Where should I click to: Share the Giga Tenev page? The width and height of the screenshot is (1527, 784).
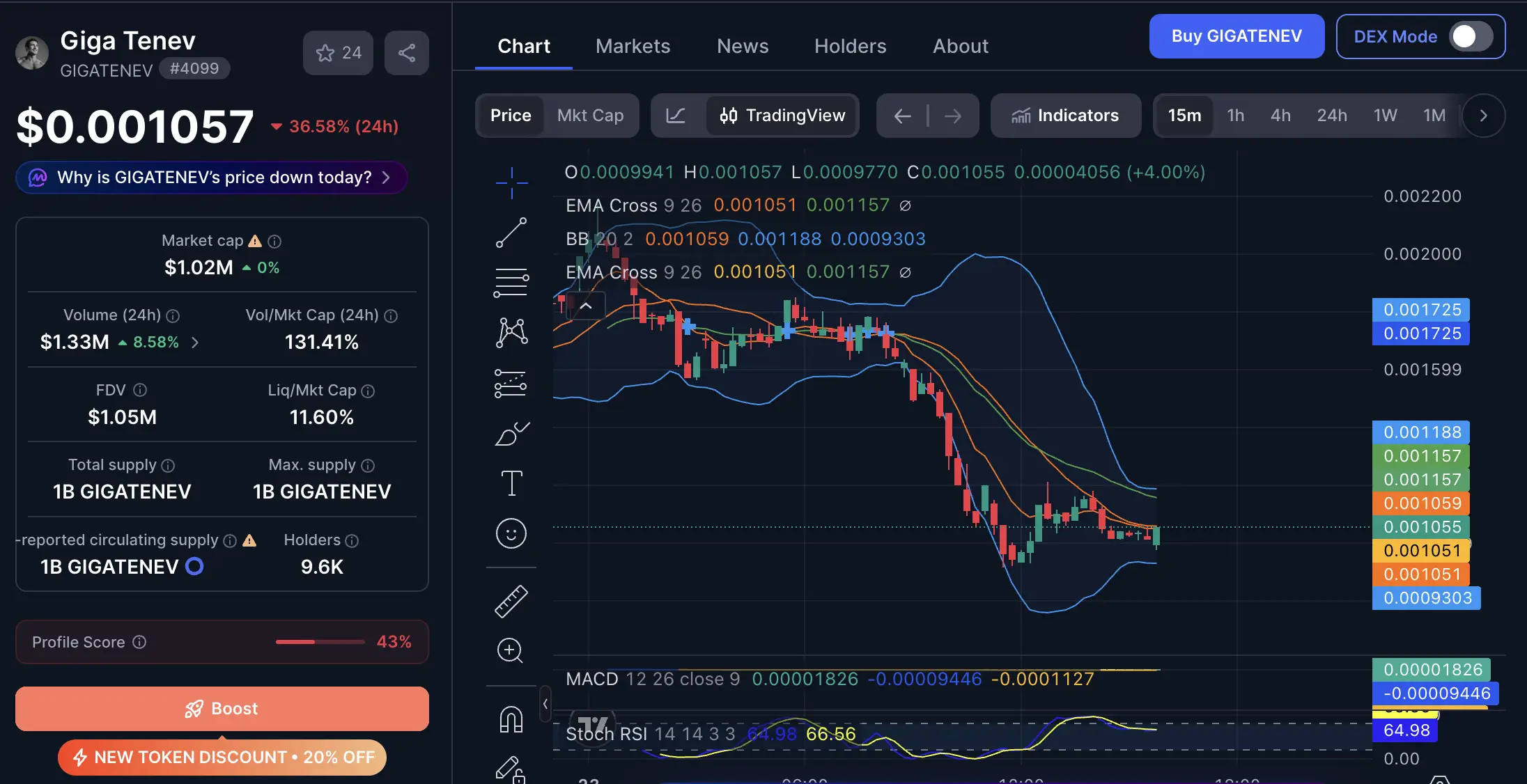point(407,53)
